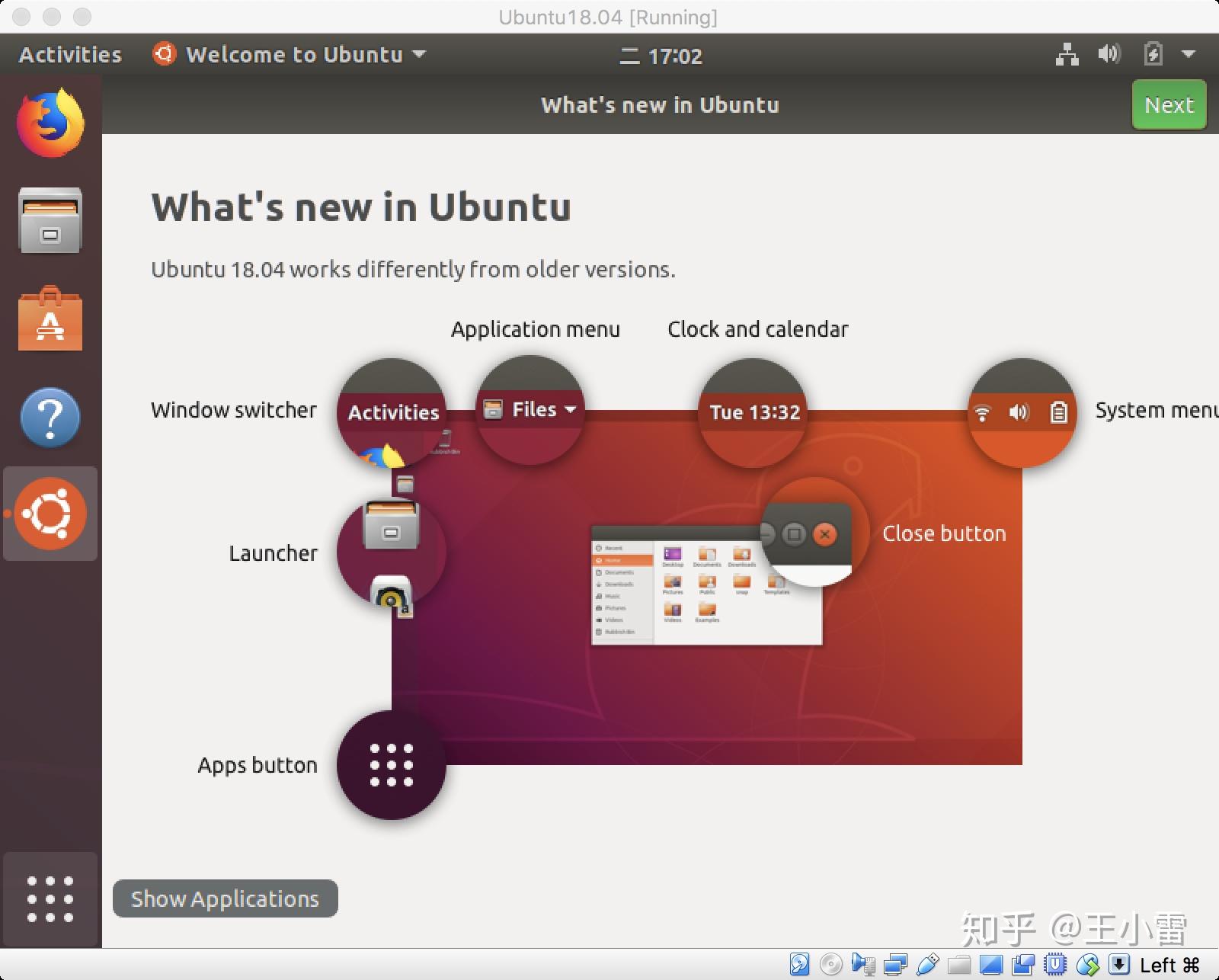Click the system menu illustration circle
This screenshot has width=1219, height=980.
[x=1022, y=412]
